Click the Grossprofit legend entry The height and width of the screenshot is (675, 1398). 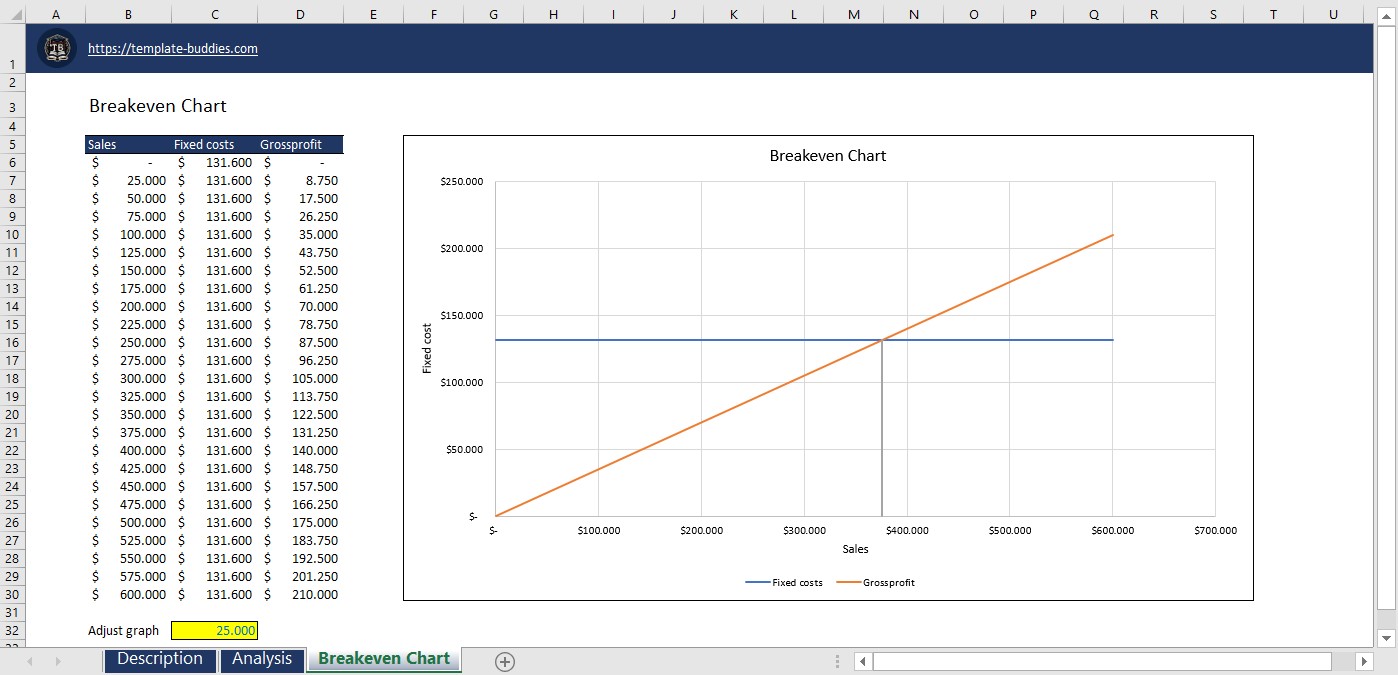(875, 582)
